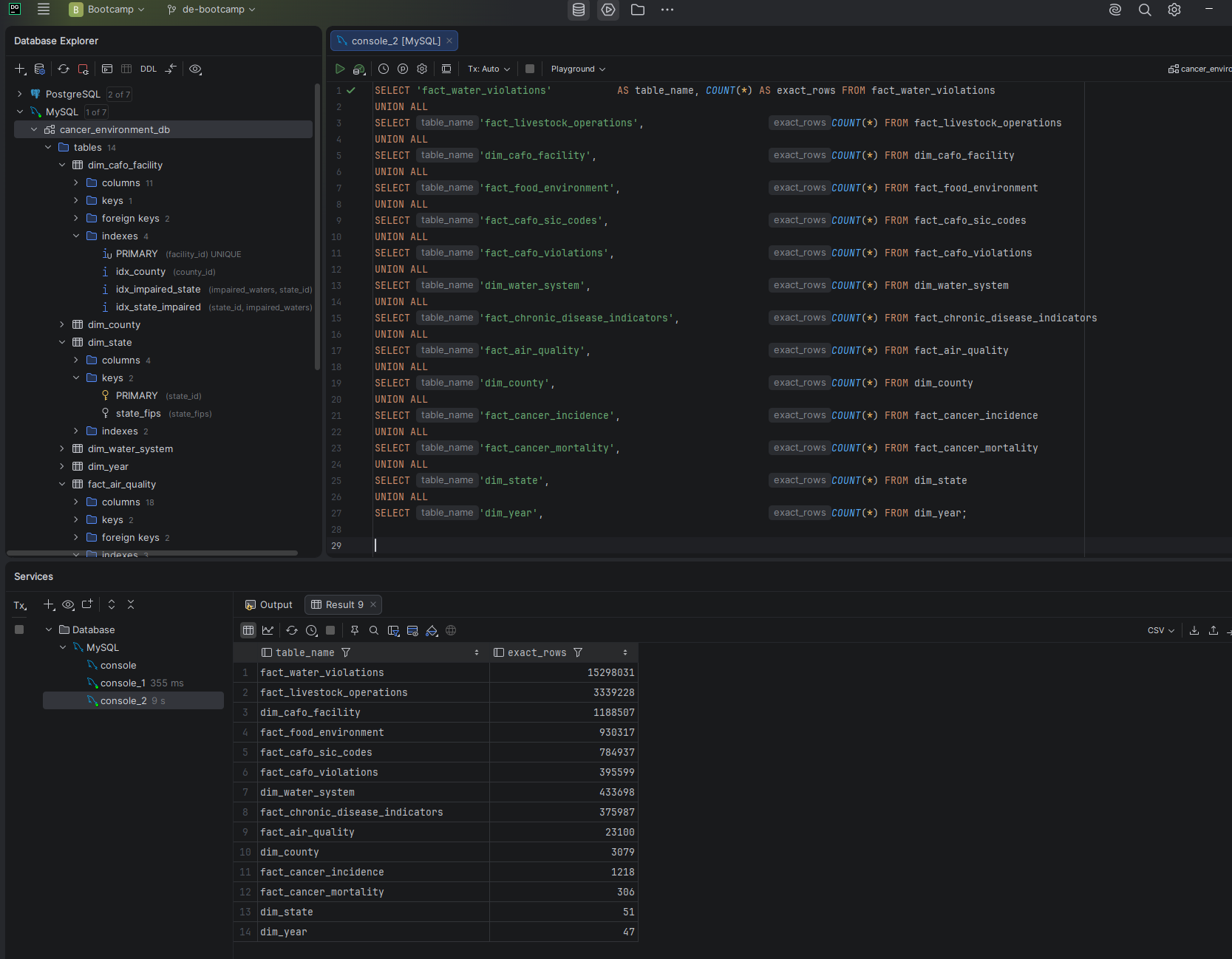Toggle table view in result toolbar
1232x959 pixels.
pos(248,630)
